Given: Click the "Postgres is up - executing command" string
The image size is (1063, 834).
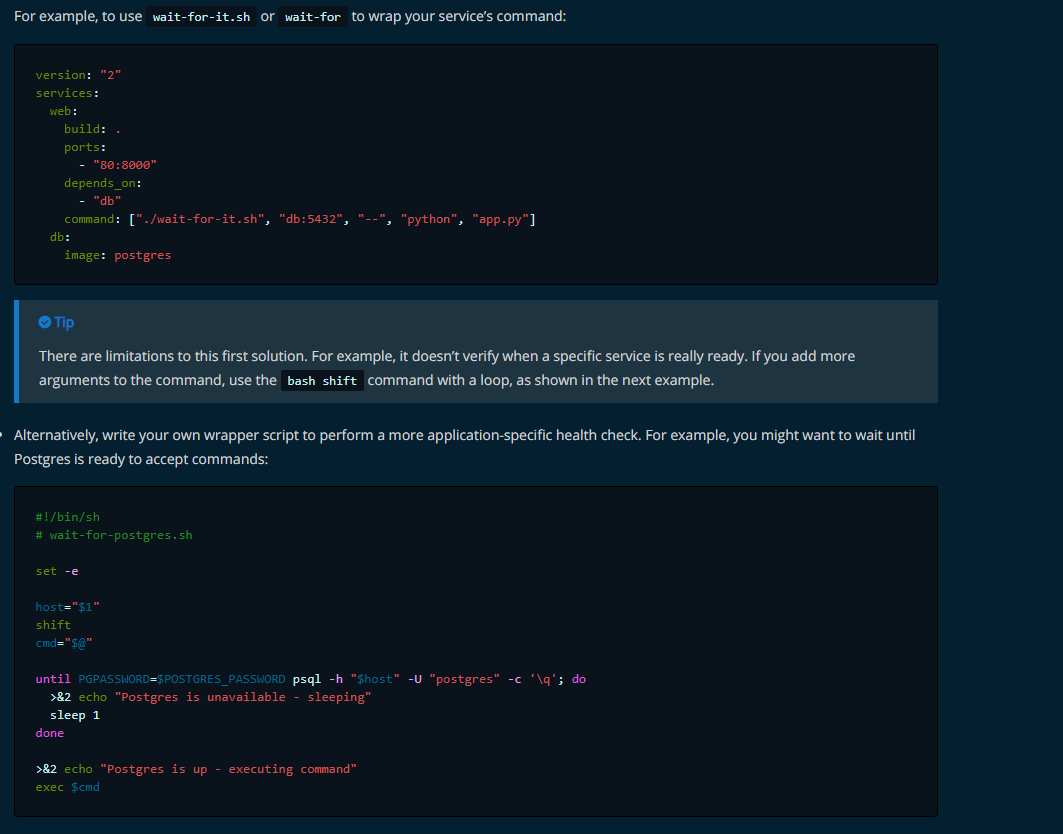Looking at the screenshot, I should point(228,769).
